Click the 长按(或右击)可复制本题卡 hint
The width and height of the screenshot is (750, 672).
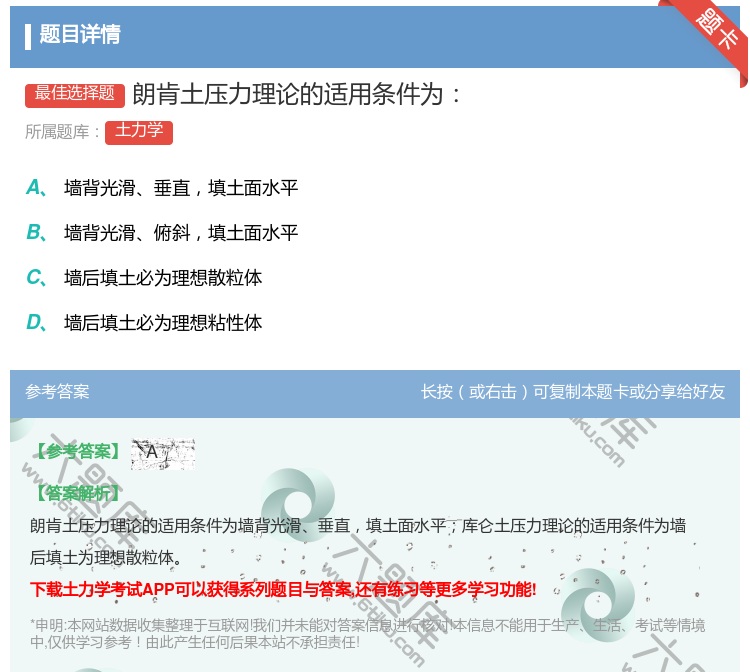[x=573, y=392]
